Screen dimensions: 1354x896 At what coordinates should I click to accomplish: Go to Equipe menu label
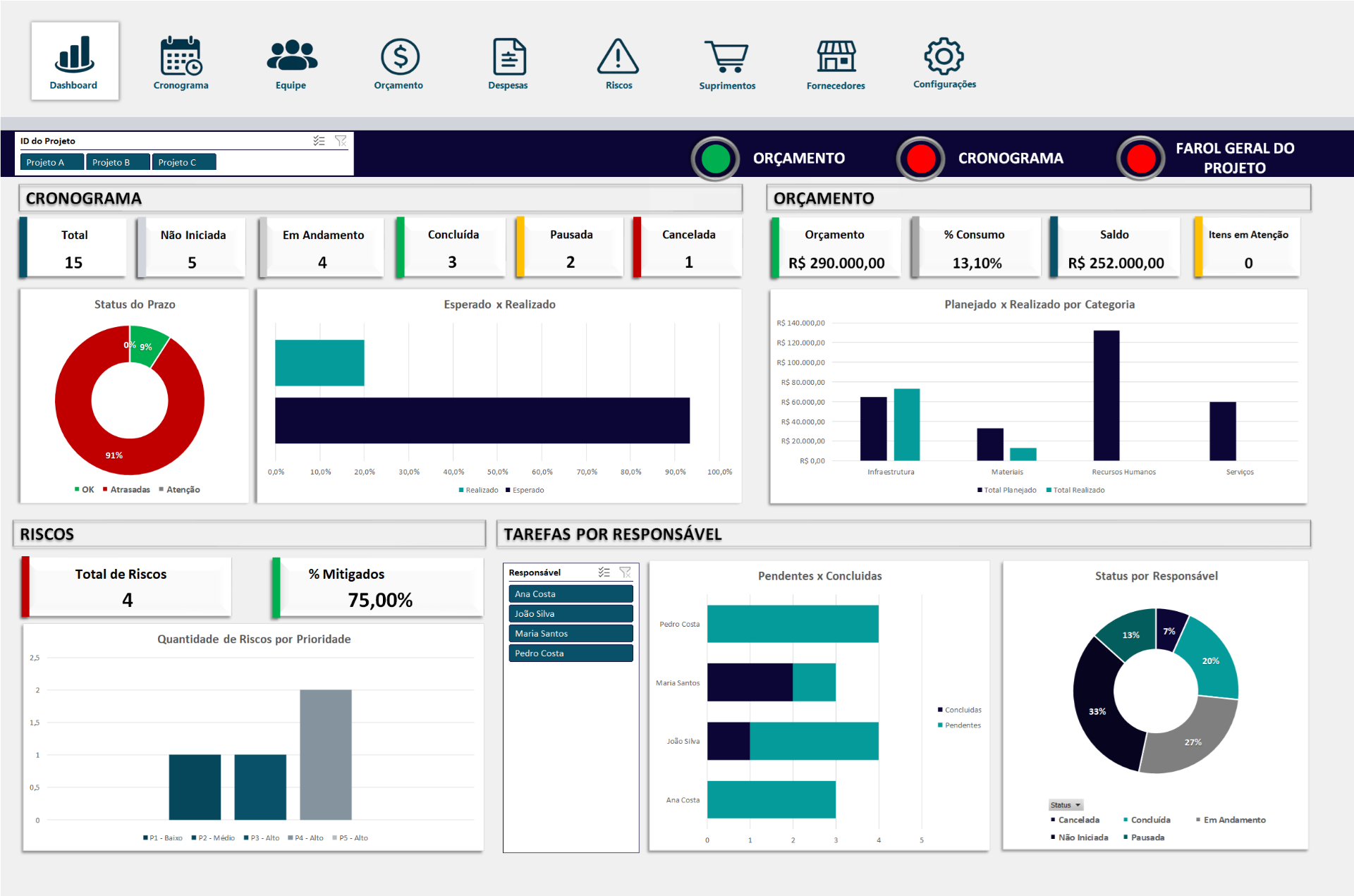click(x=291, y=85)
